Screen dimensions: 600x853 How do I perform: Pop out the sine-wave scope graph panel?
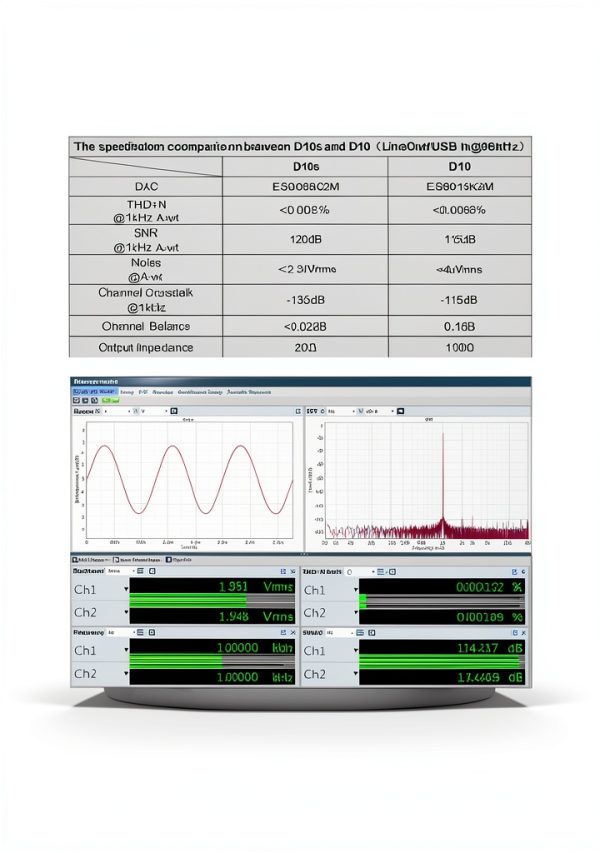[x=298, y=411]
